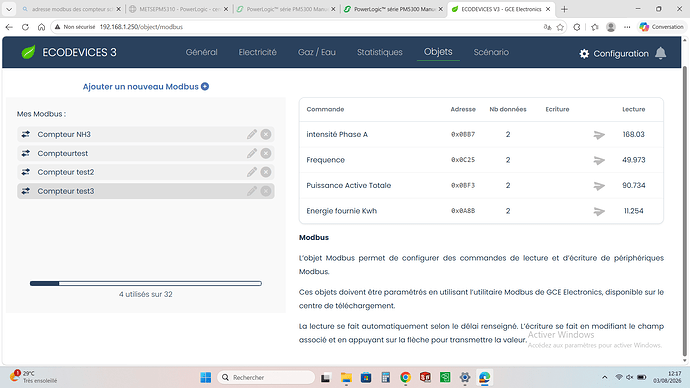Click the Non sécurisé site warning
This screenshot has height=388, width=690.
coord(75,27)
